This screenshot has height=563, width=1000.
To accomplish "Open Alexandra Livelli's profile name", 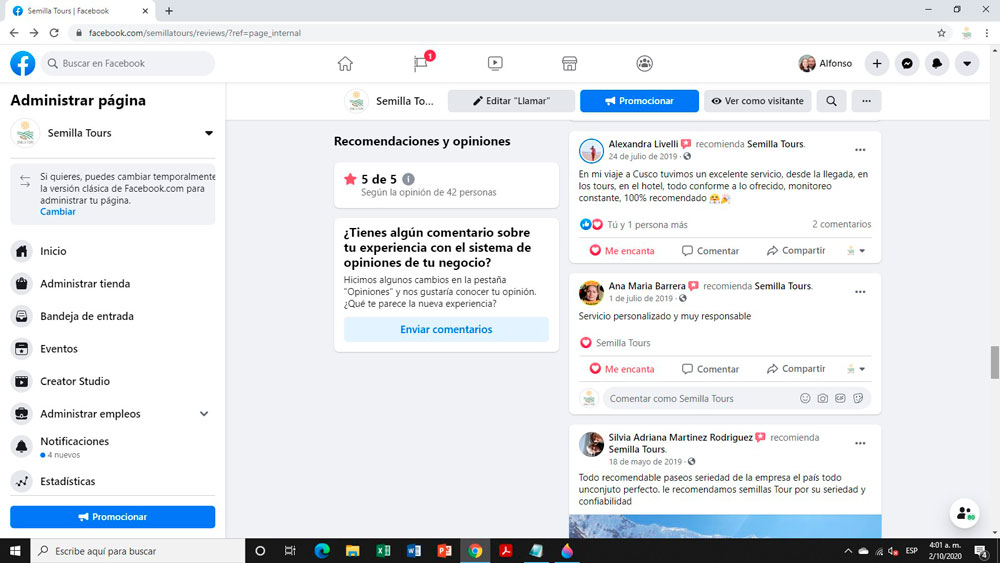I will pyautogui.click(x=643, y=144).
